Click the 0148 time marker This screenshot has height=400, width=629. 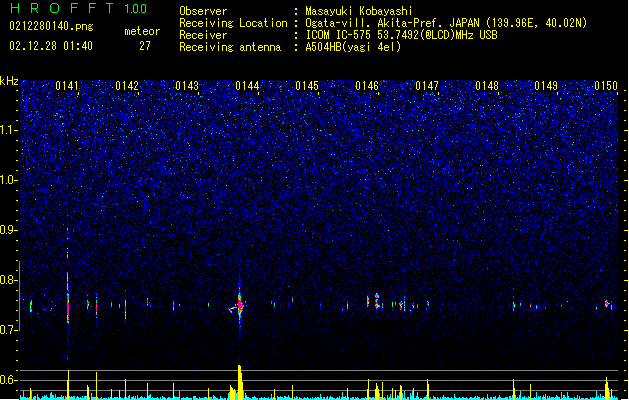487,86
